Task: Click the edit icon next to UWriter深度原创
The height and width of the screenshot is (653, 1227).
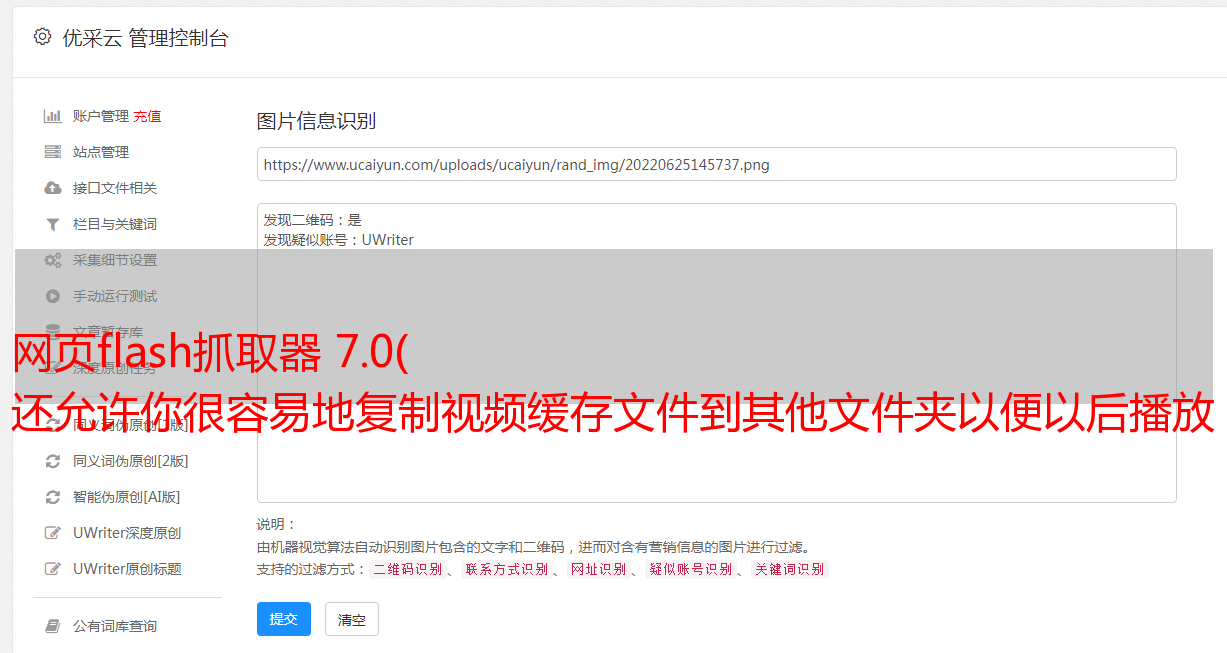Action: [53, 533]
